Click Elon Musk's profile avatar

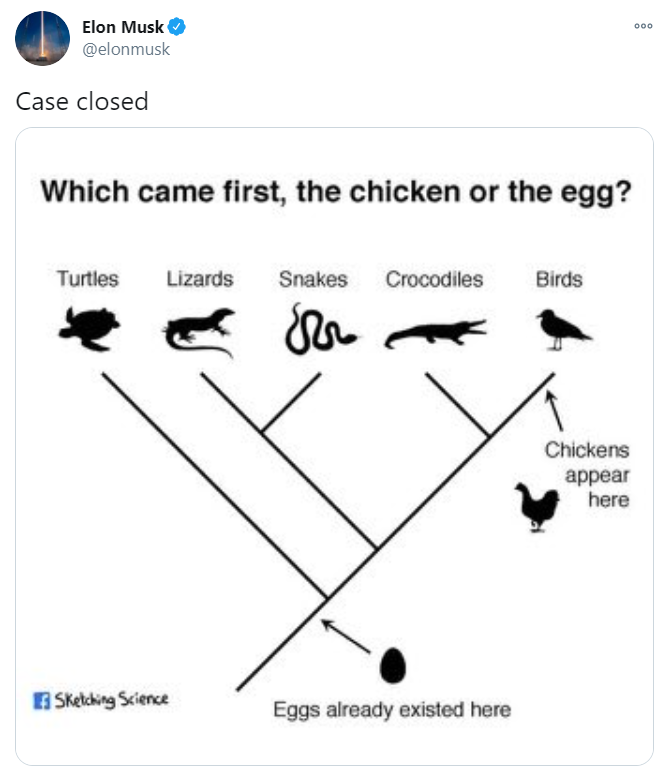coord(42,38)
